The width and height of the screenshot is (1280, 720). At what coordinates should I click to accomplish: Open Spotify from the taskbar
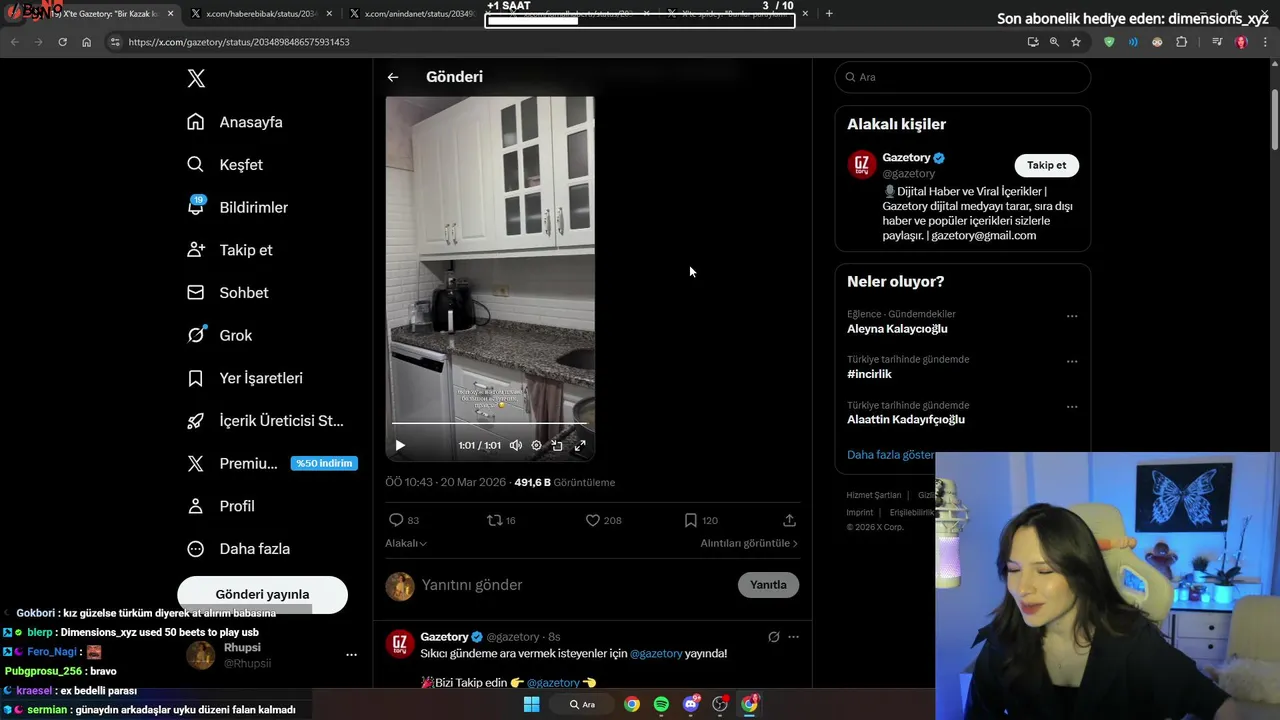coord(661,704)
